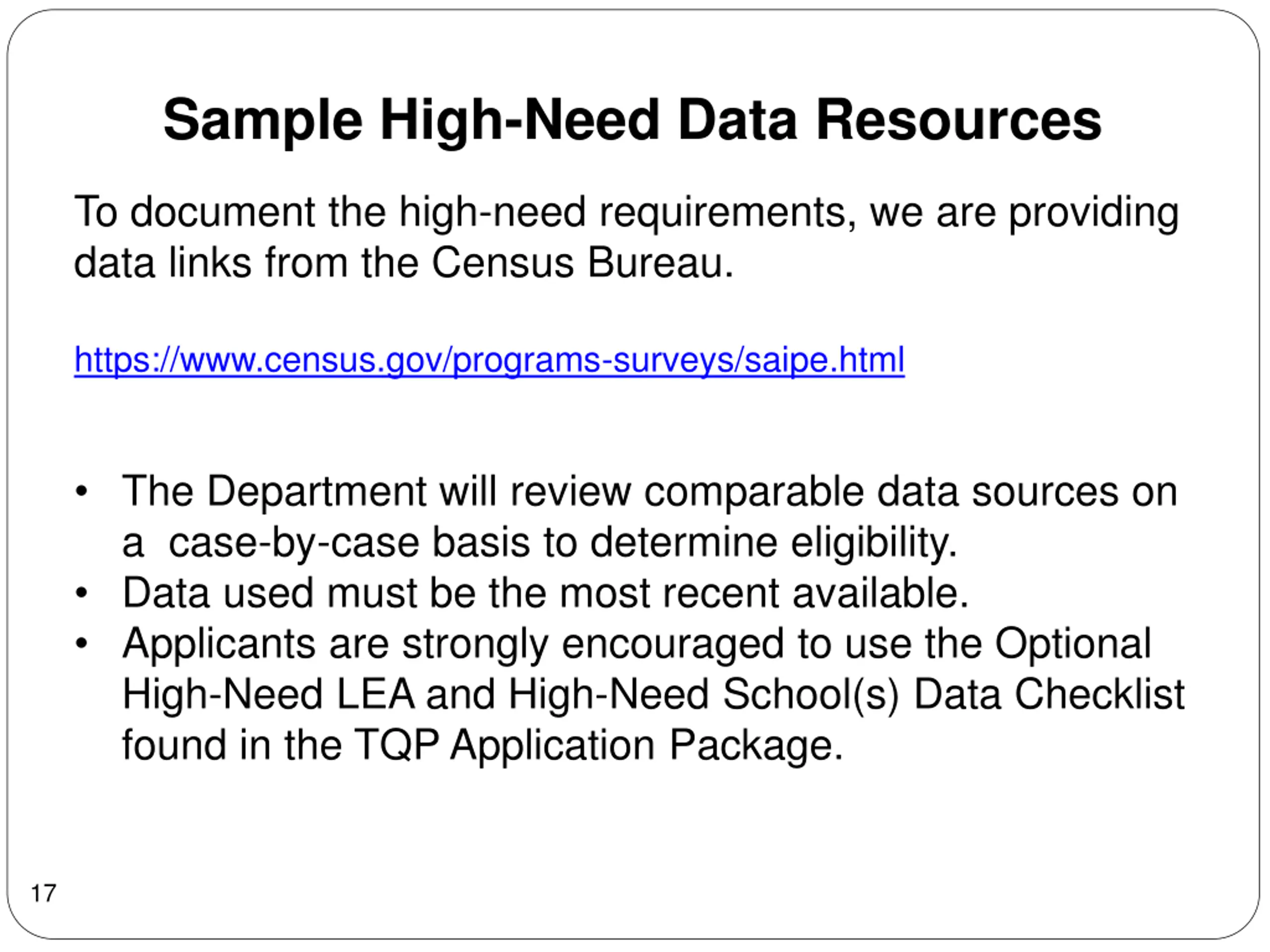Click the words 'Data Checklist'
This screenshot has width=1270, height=952.
(x=1050, y=694)
